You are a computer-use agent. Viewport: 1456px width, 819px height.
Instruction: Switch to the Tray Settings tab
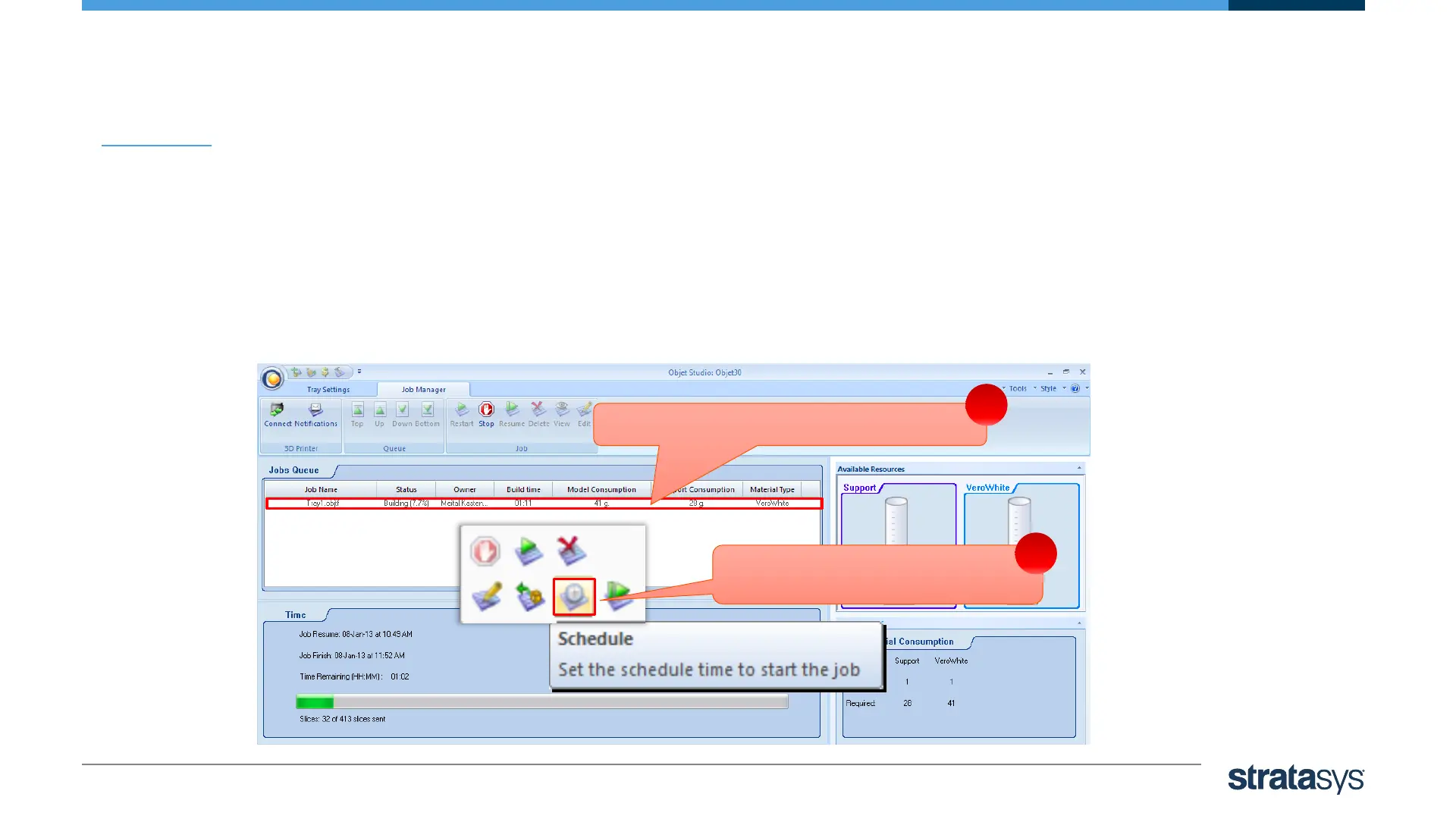(328, 389)
